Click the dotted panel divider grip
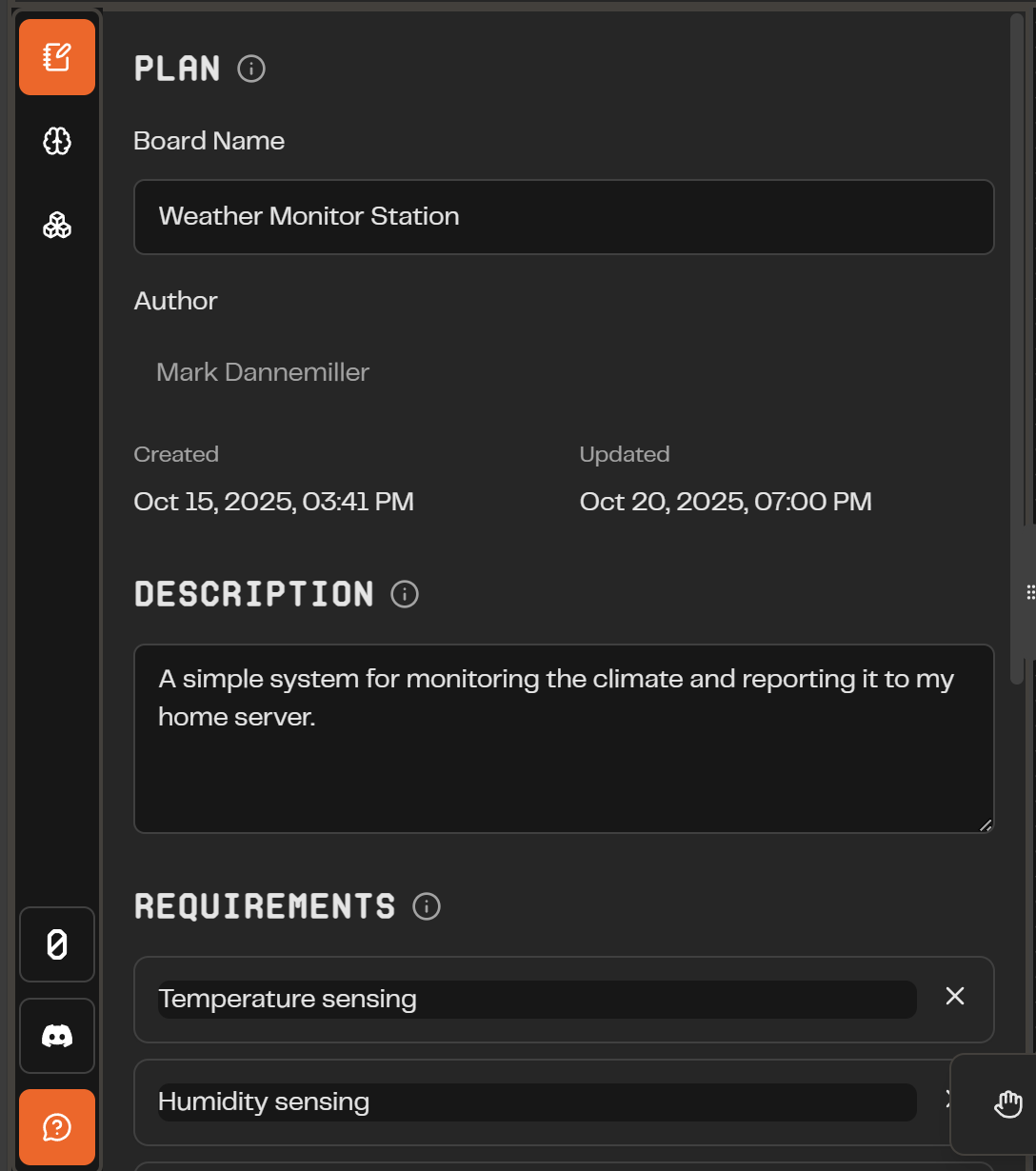 pos(1030,592)
